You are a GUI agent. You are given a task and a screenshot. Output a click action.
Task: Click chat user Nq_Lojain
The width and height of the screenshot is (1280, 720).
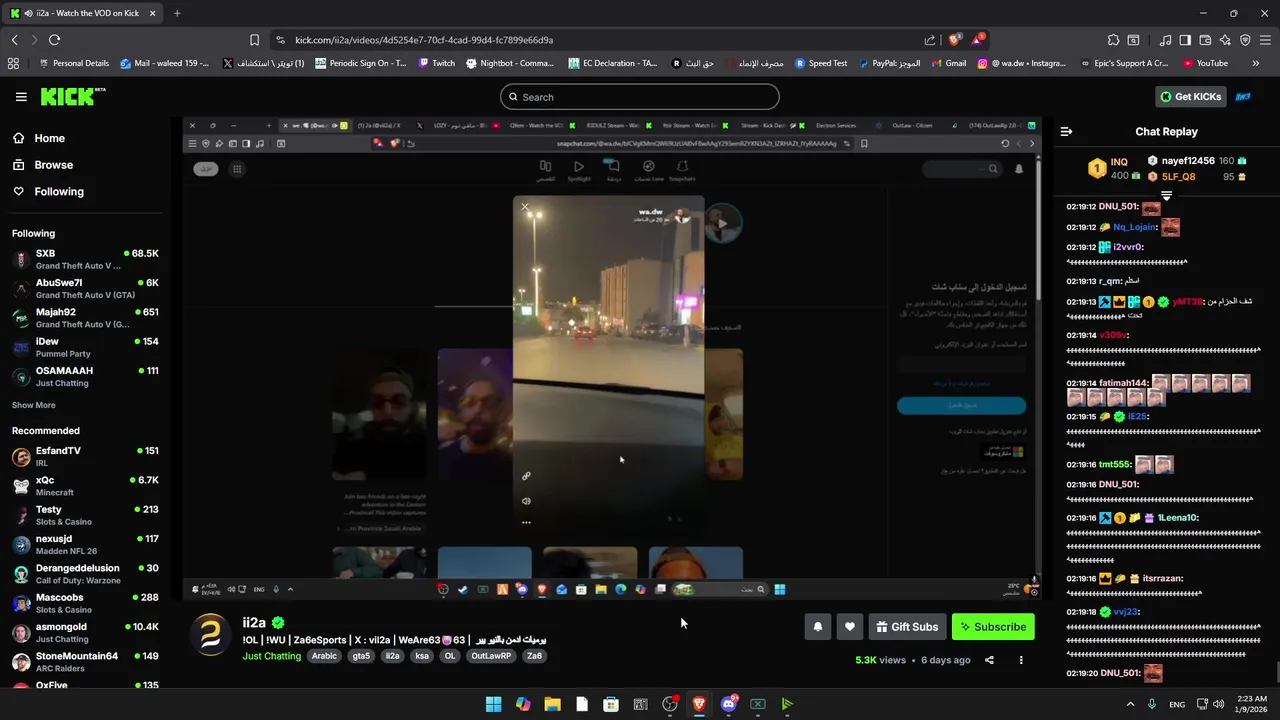point(1132,227)
